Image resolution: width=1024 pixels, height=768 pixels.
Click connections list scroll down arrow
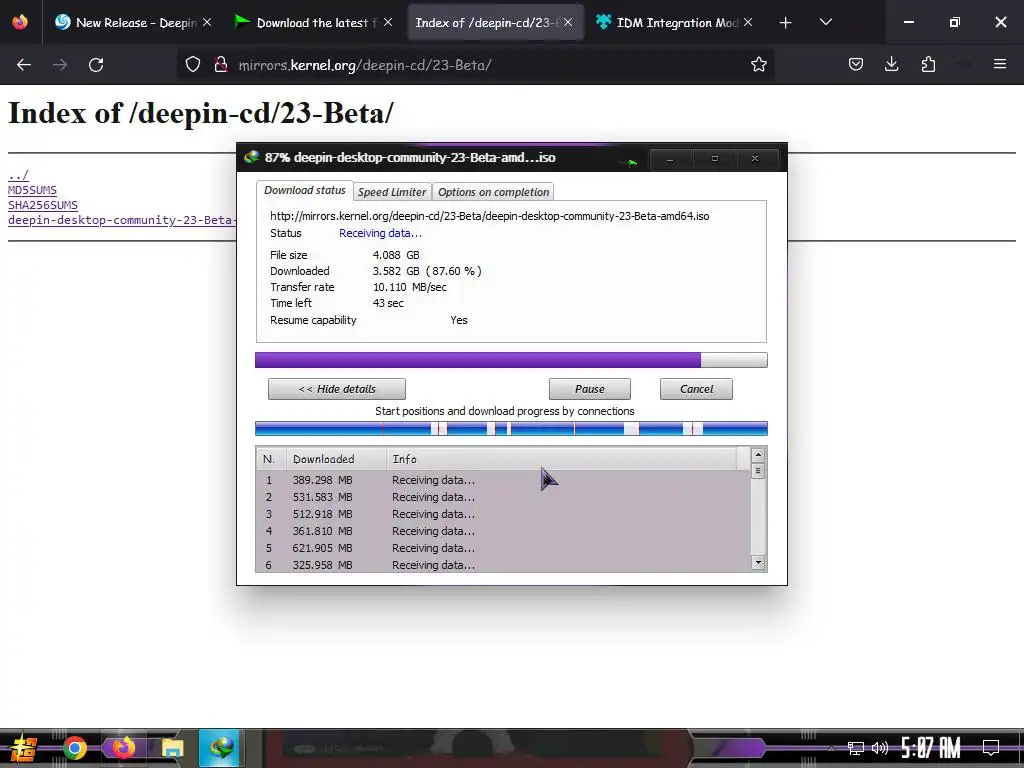pos(758,562)
